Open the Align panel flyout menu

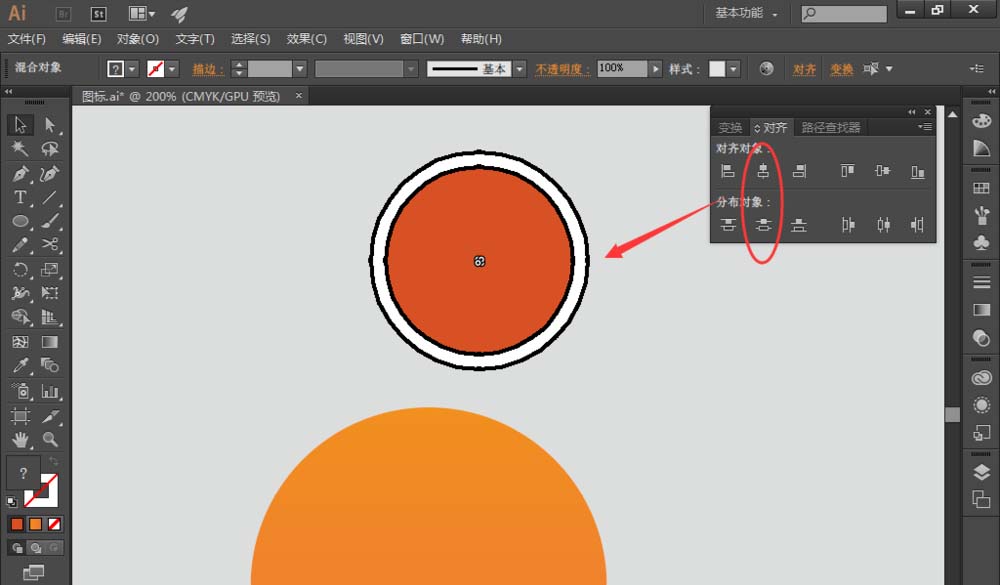925,127
